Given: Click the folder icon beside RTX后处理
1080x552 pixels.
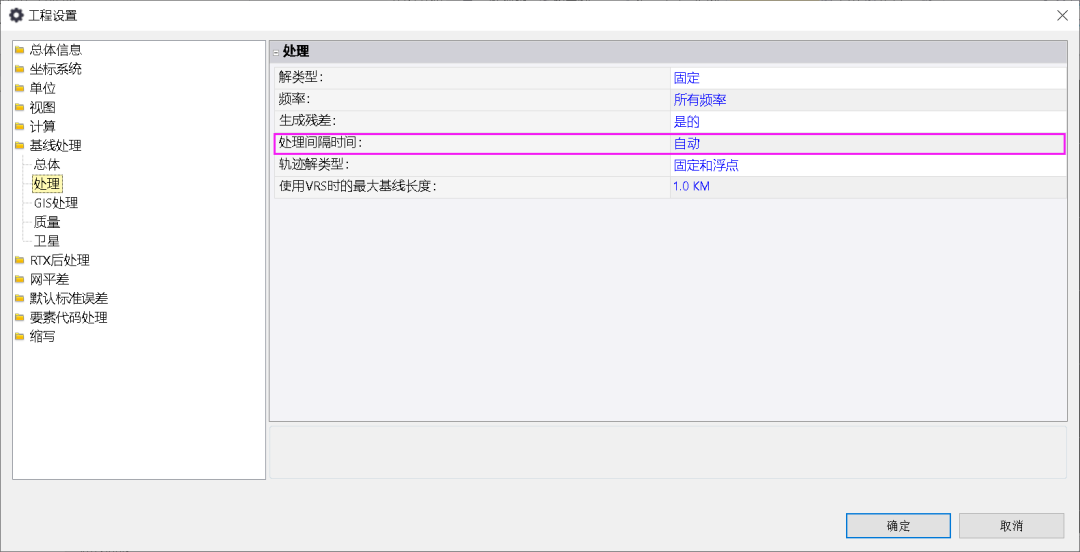Looking at the screenshot, I should (x=20, y=261).
